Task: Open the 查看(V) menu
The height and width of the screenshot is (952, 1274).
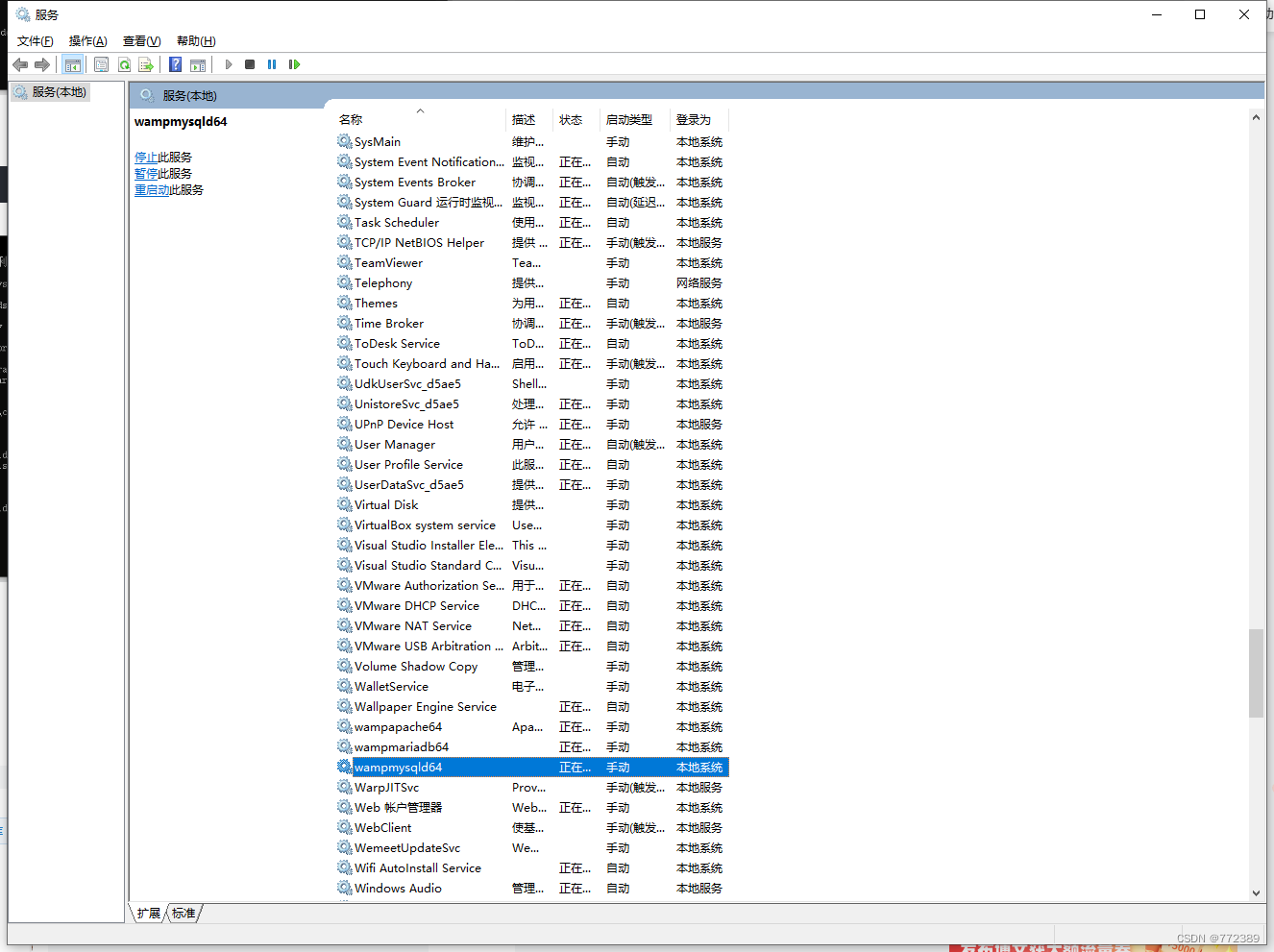Action: coord(140,40)
